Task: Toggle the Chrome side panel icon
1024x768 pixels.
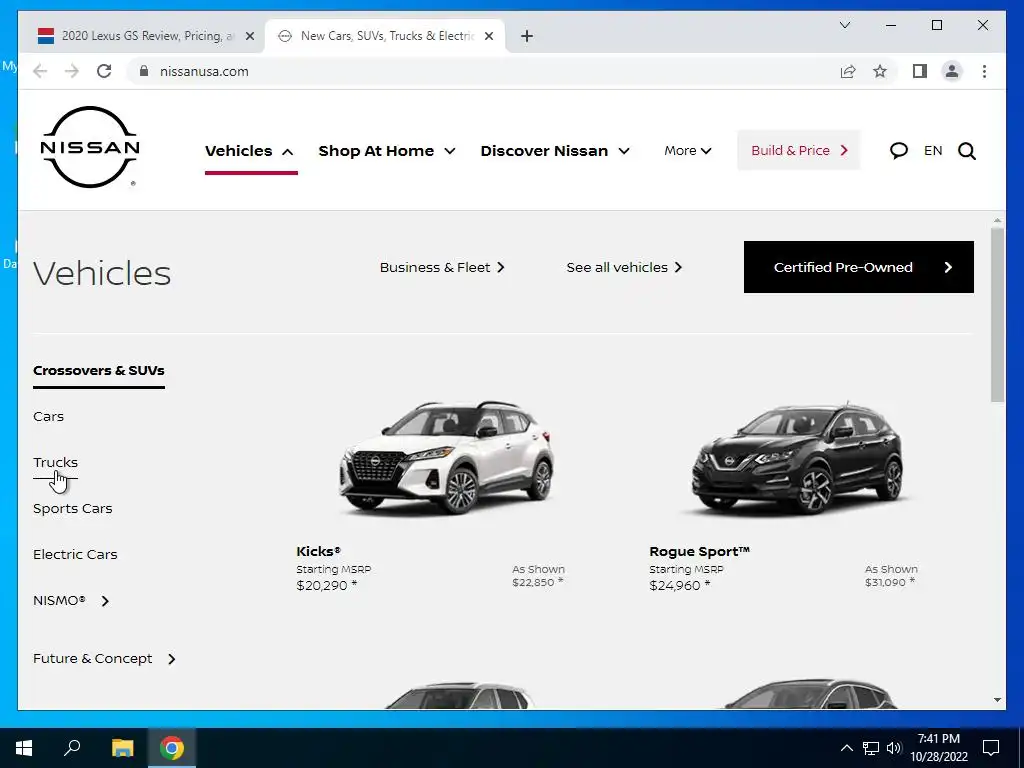Action: pyautogui.click(x=920, y=71)
